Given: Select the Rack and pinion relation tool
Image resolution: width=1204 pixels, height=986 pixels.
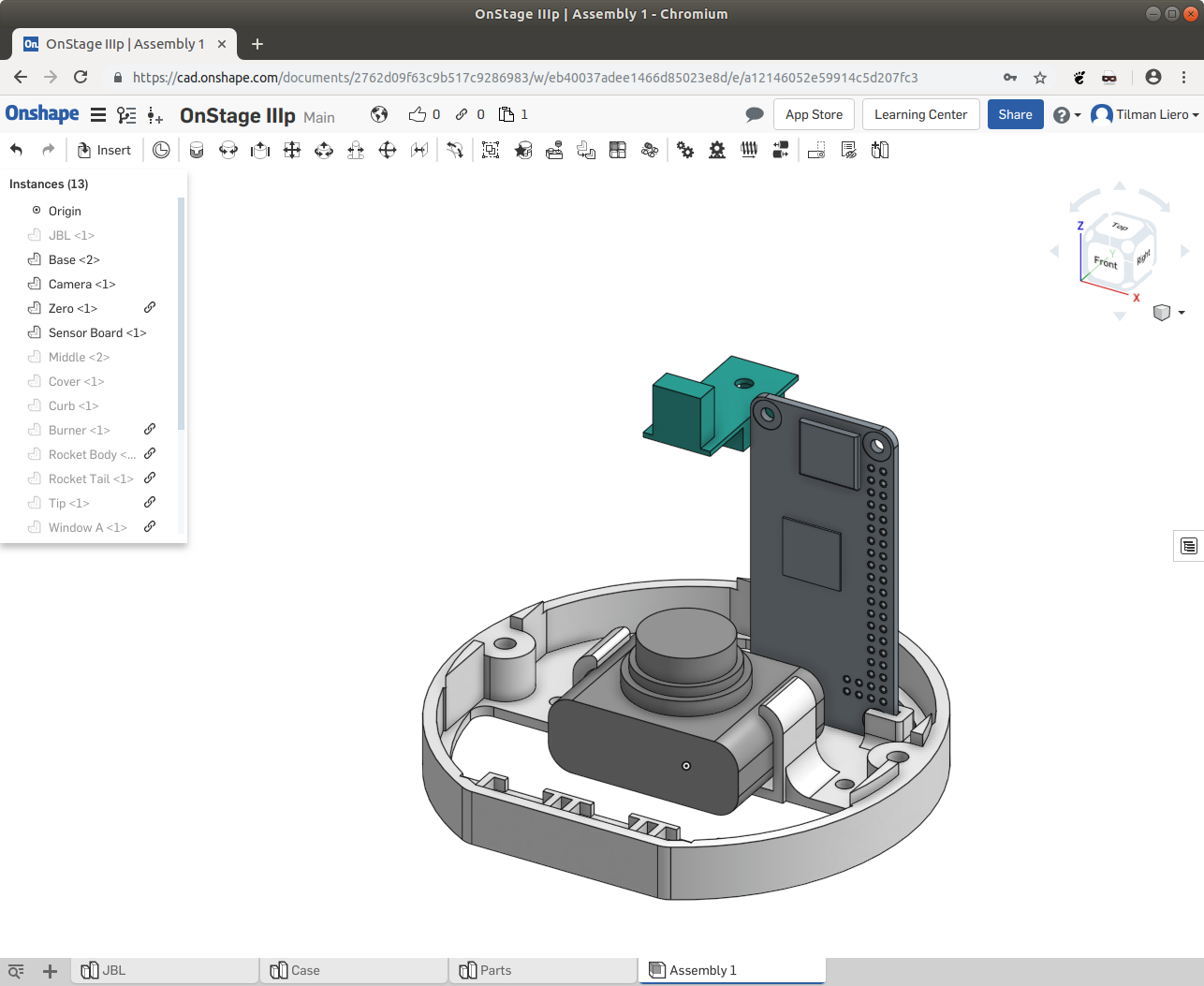Looking at the screenshot, I should (x=717, y=150).
